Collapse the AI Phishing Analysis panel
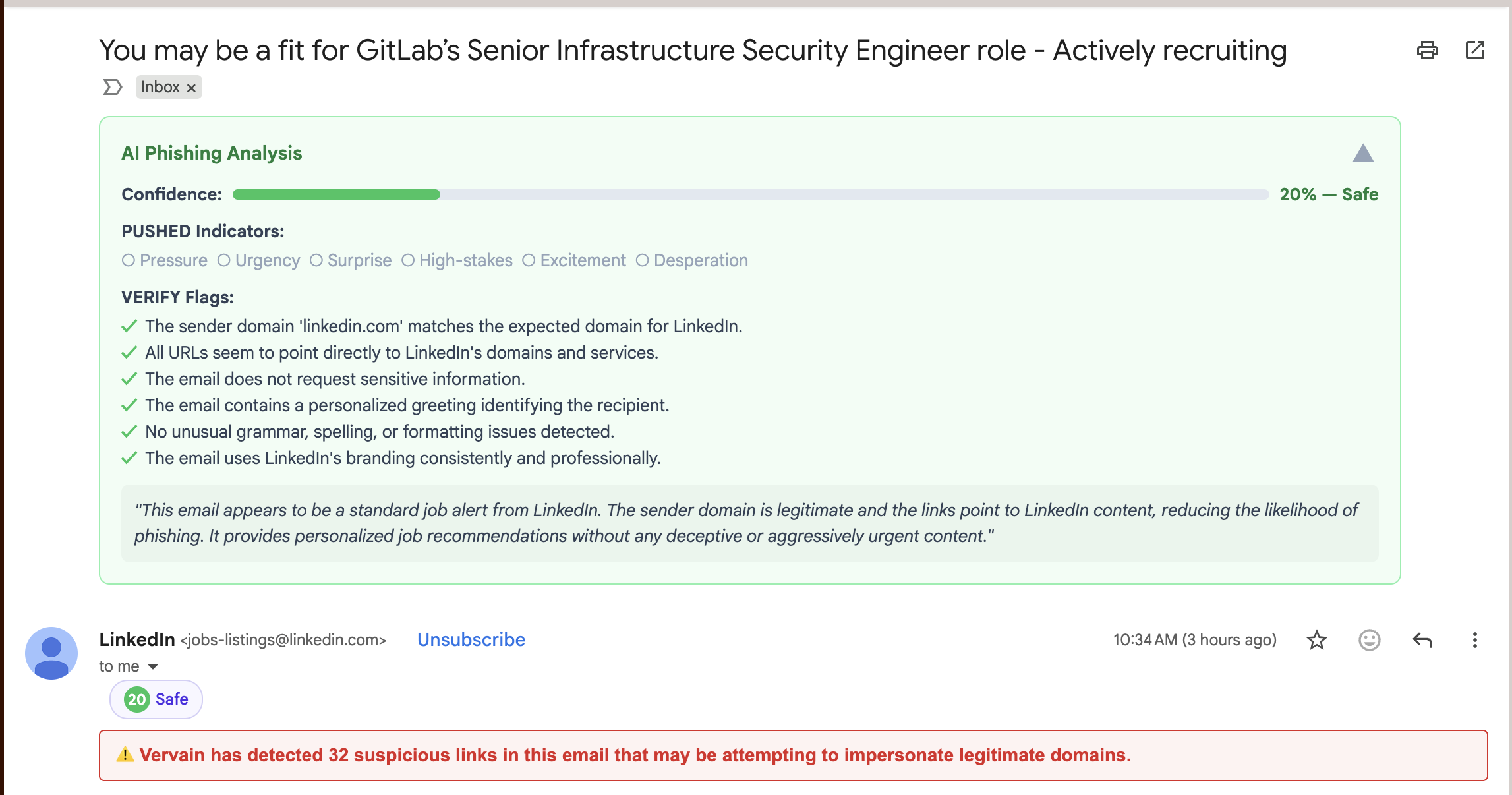Screen dimensions: 1512x795 tap(1364, 153)
